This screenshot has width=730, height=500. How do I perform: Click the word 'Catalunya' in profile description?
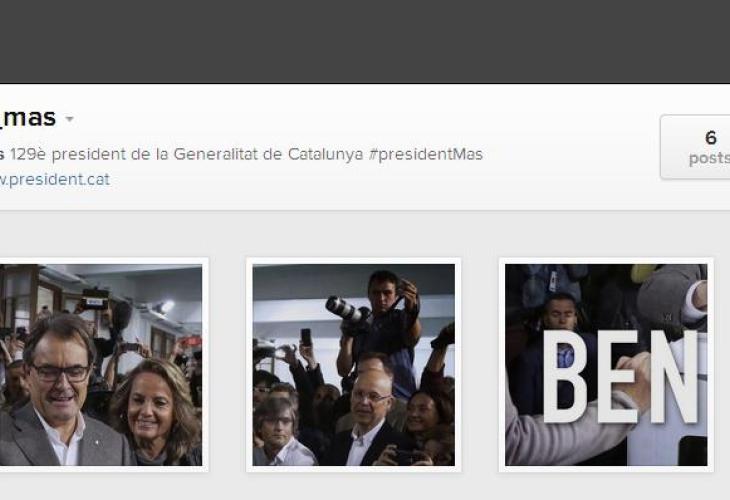(x=325, y=154)
